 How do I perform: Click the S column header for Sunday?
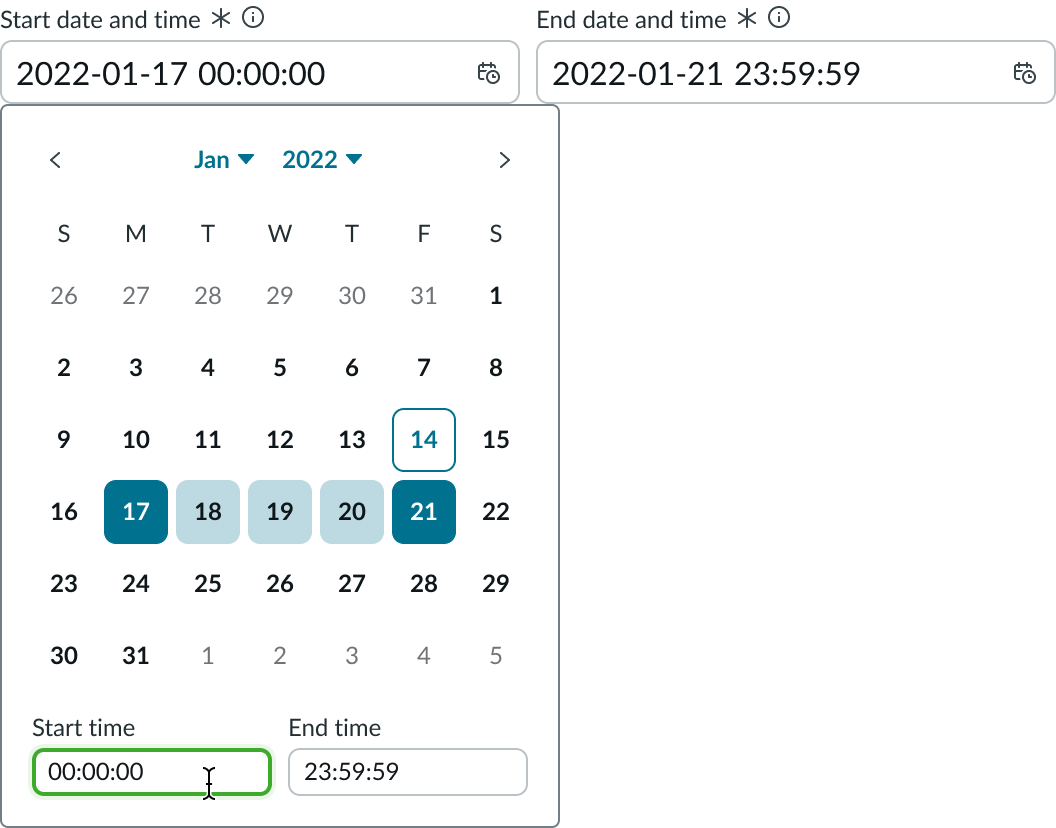(64, 233)
